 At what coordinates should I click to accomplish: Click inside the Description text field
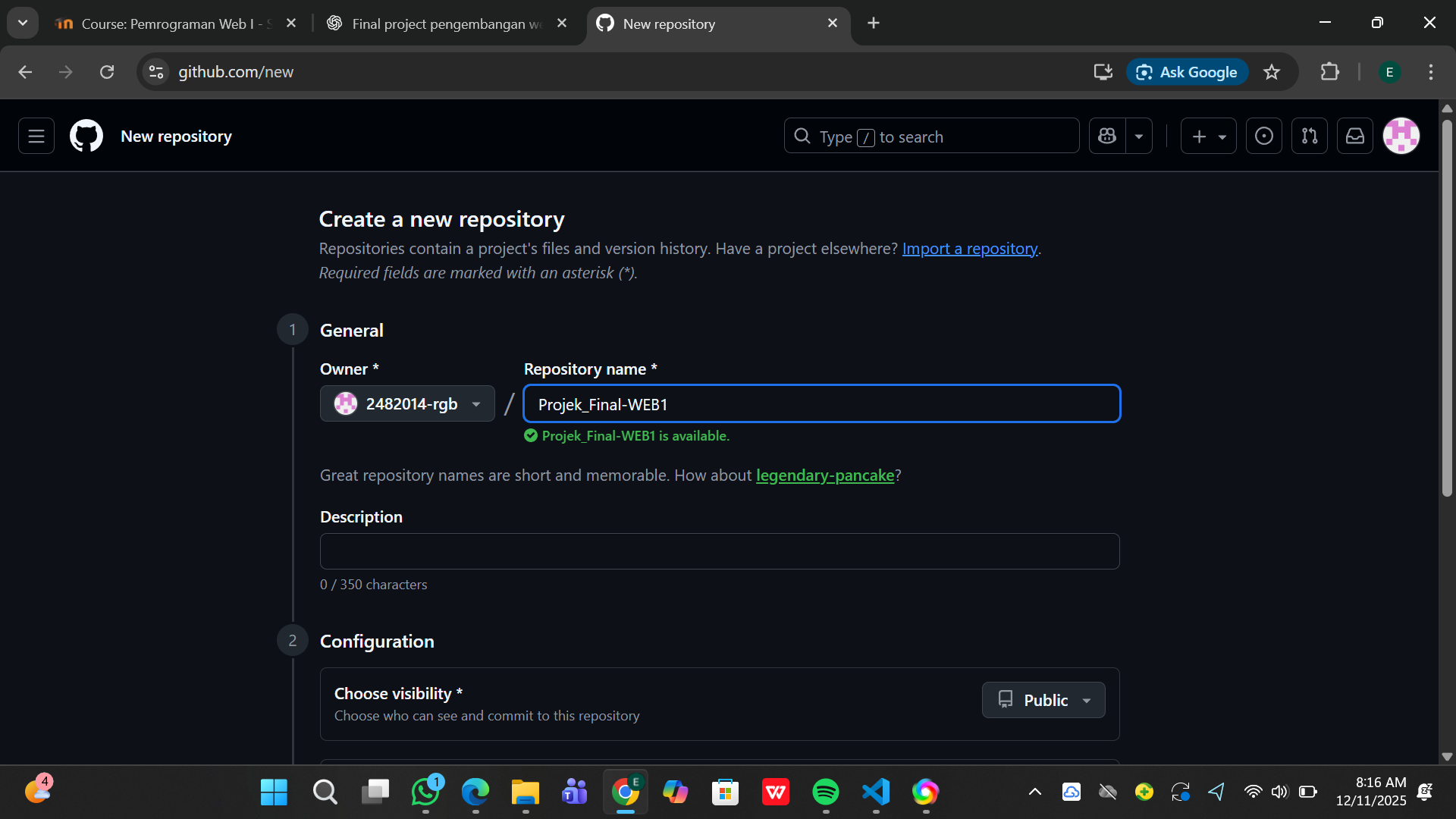click(x=719, y=551)
